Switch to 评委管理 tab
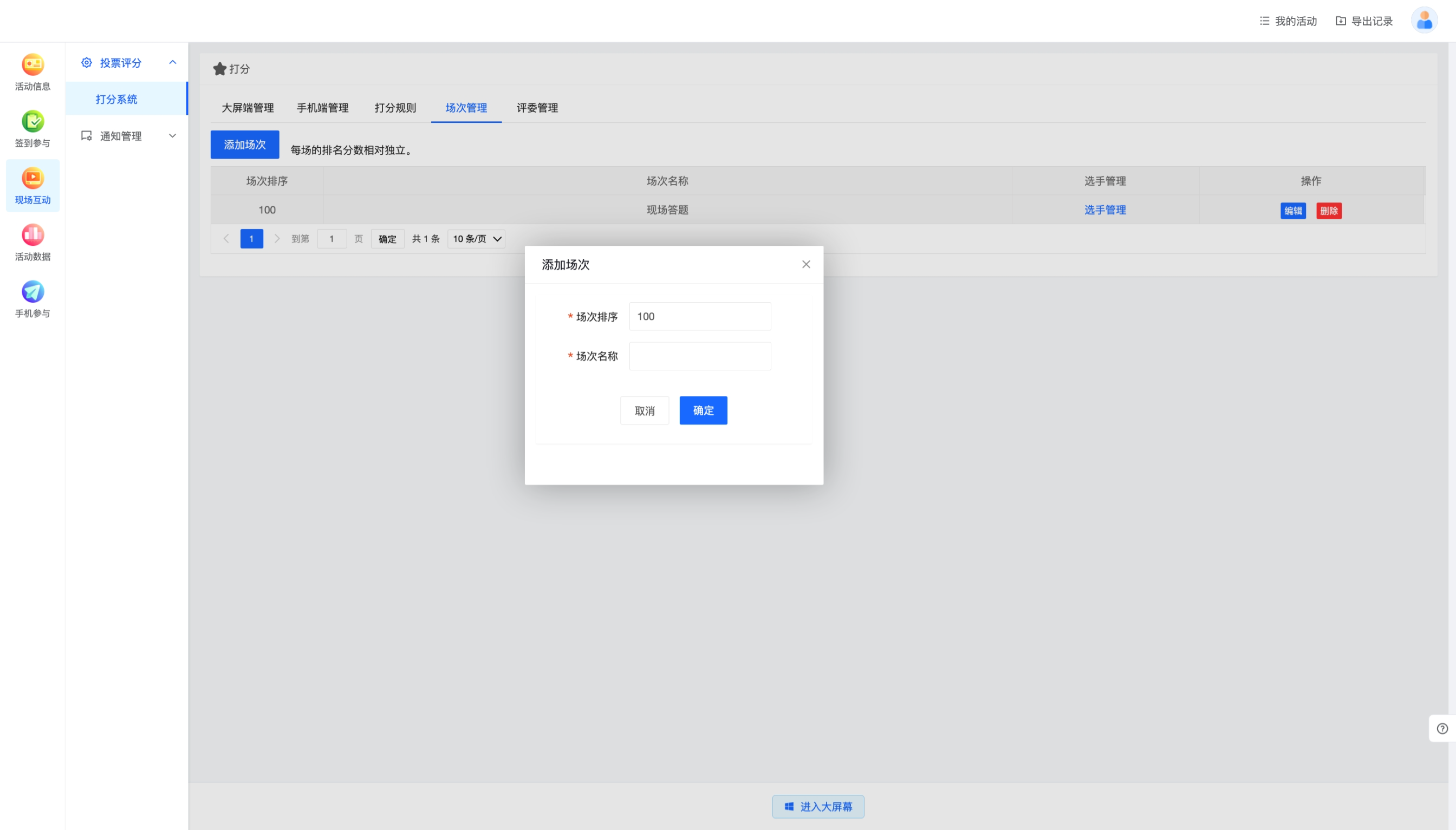1456x830 pixels. click(x=537, y=108)
